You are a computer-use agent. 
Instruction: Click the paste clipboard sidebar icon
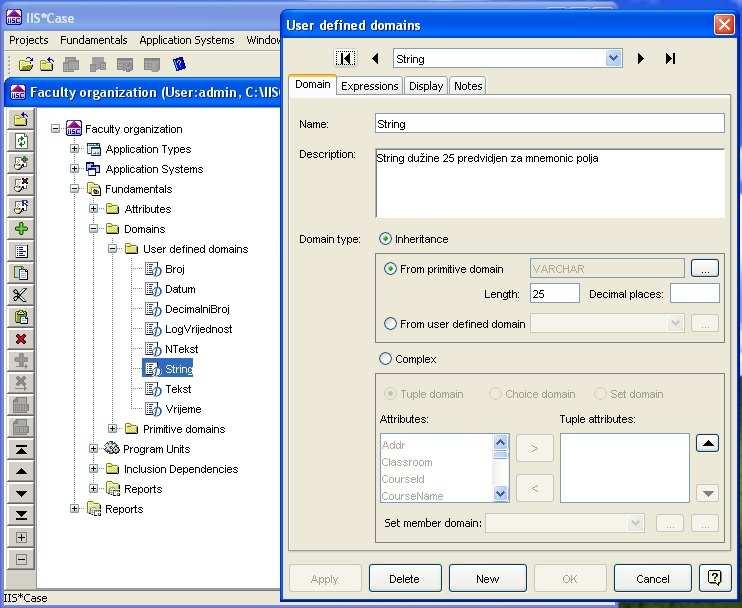coord(21,317)
